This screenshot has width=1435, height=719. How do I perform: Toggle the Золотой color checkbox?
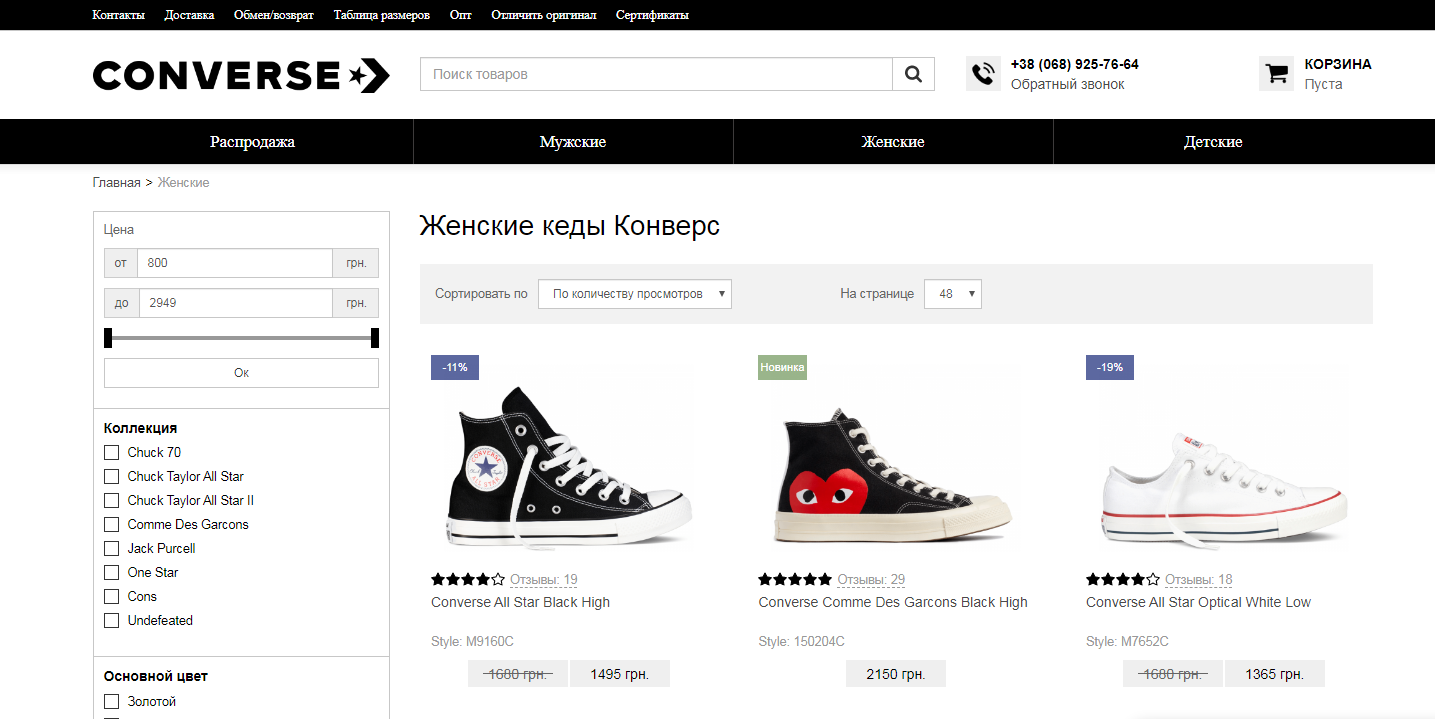point(112,701)
